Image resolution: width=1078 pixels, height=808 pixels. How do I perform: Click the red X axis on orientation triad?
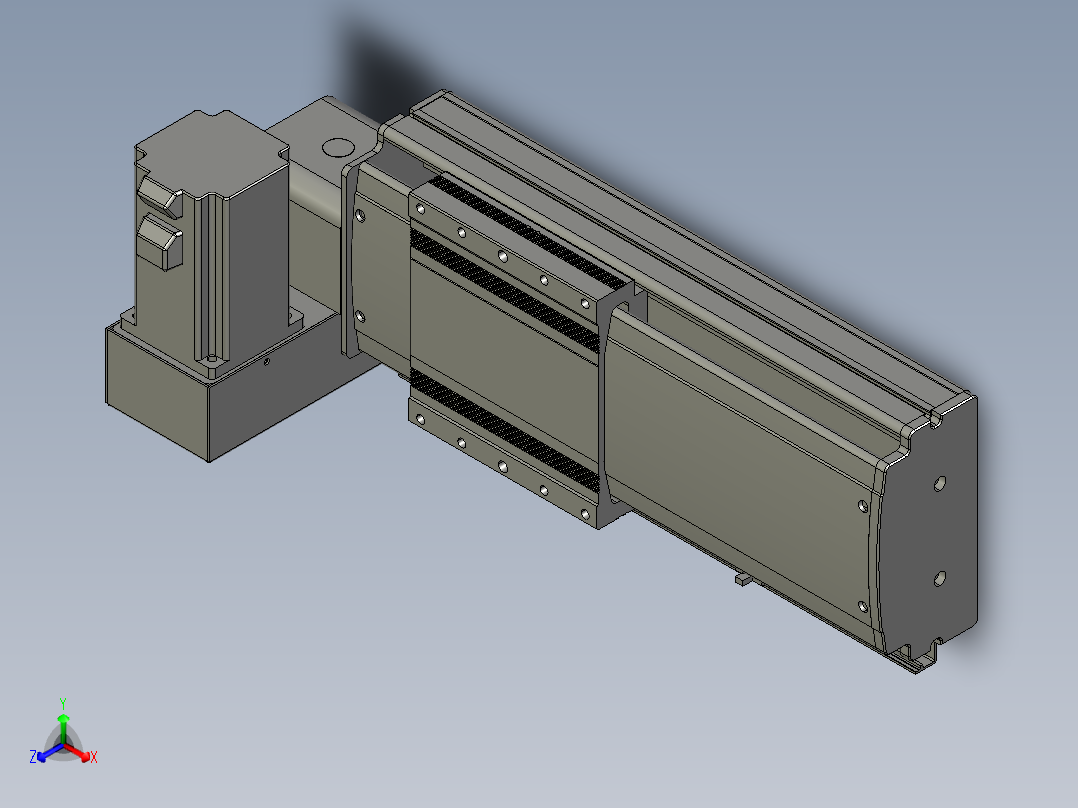tap(81, 752)
